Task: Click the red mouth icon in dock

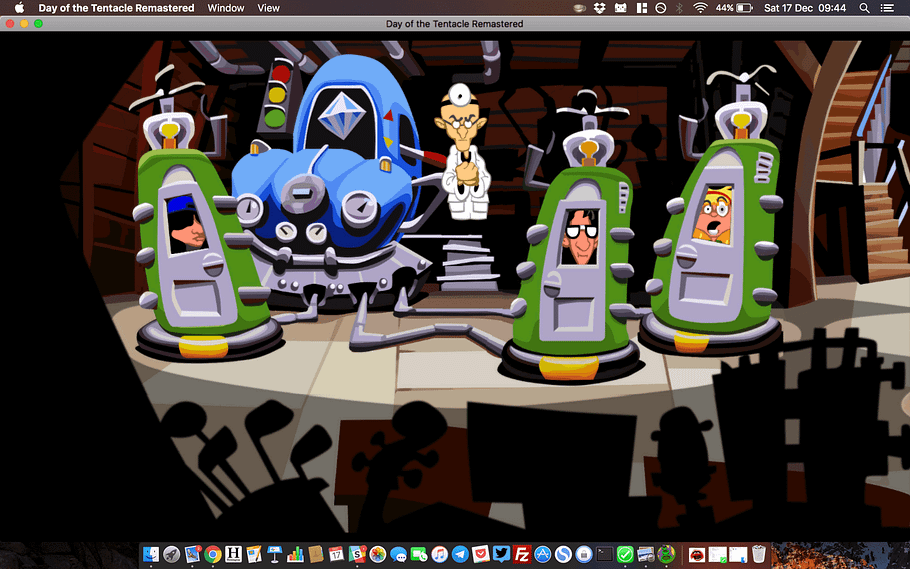Action: click(x=696, y=554)
